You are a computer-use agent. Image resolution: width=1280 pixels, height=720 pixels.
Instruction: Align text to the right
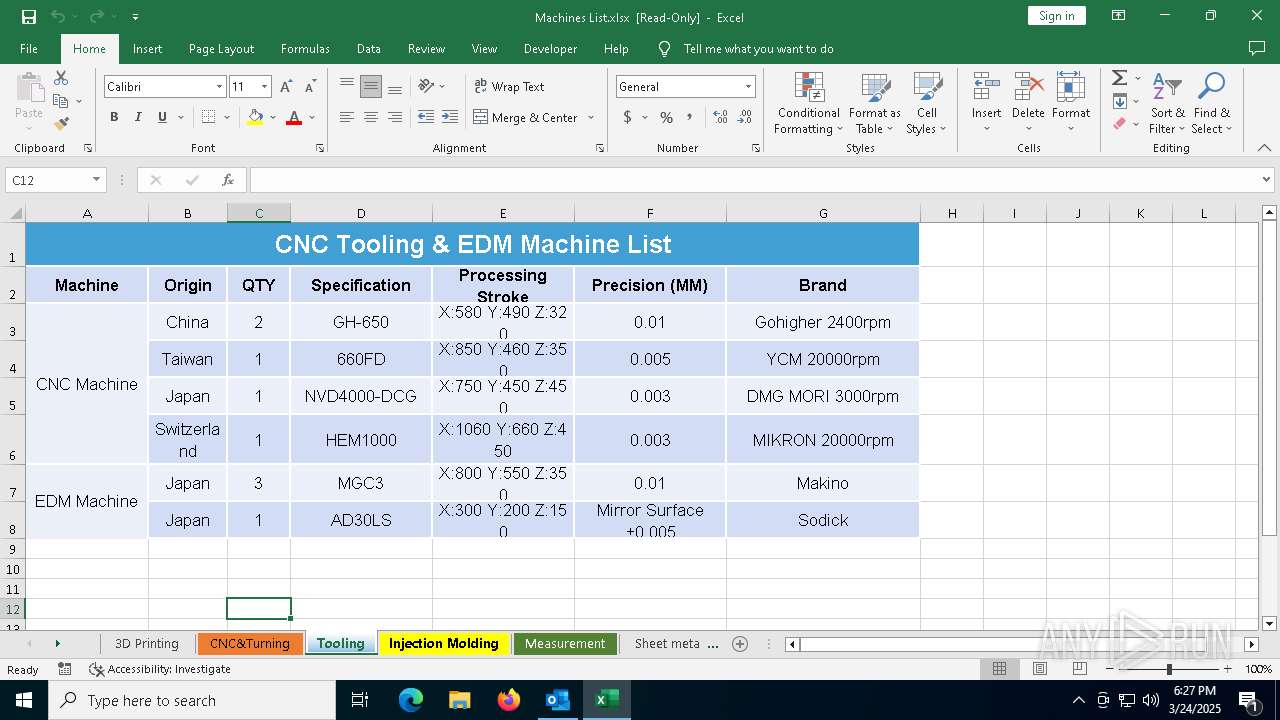[395, 117]
